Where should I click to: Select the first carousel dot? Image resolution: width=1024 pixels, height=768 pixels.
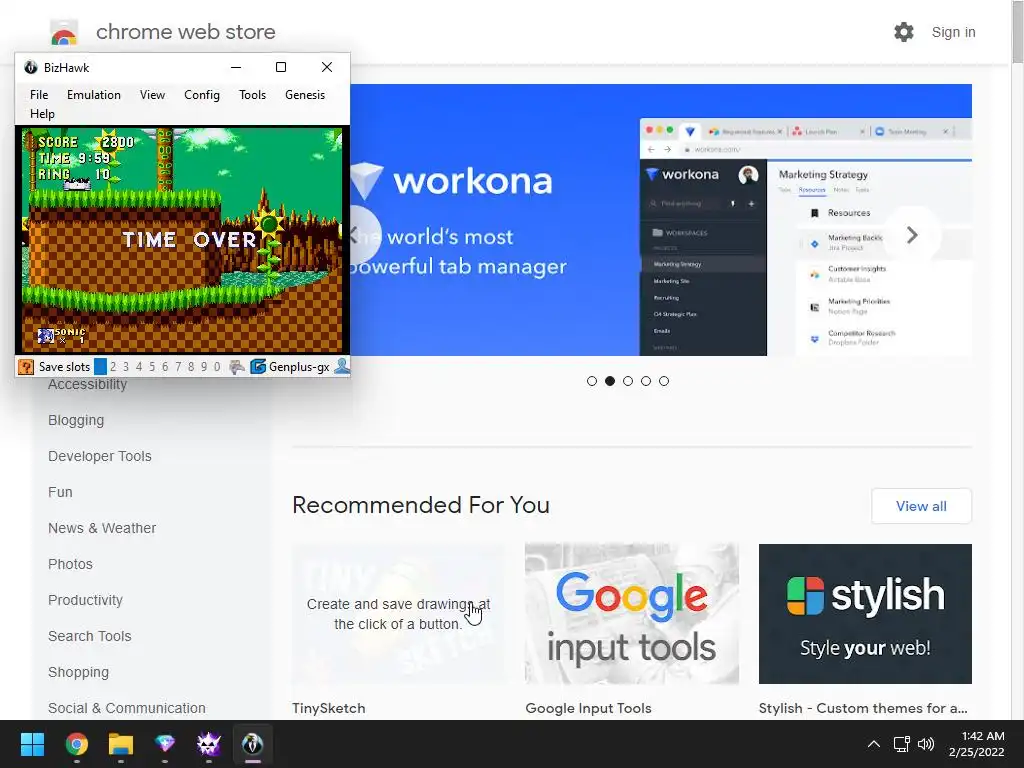(x=592, y=381)
